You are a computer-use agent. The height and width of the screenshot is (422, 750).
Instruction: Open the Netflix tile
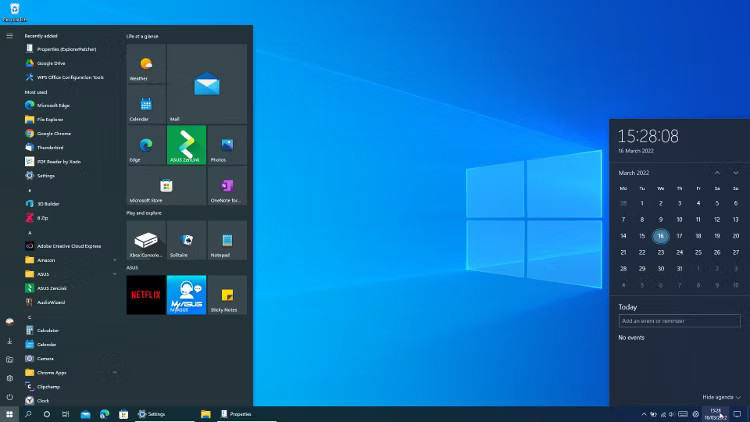(146, 295)
